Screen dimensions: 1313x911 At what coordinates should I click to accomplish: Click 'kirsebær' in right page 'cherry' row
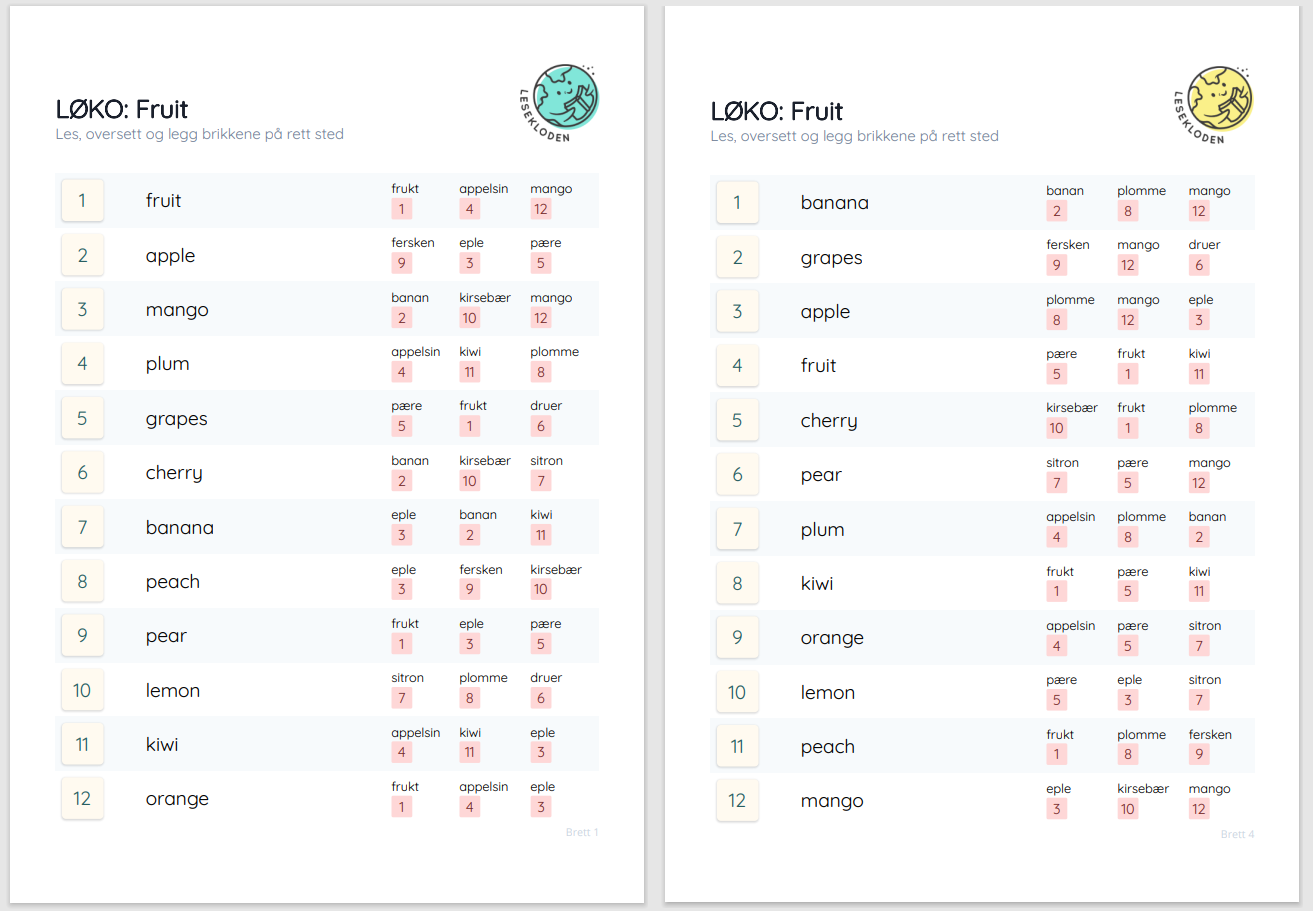tap(1071, 408)
